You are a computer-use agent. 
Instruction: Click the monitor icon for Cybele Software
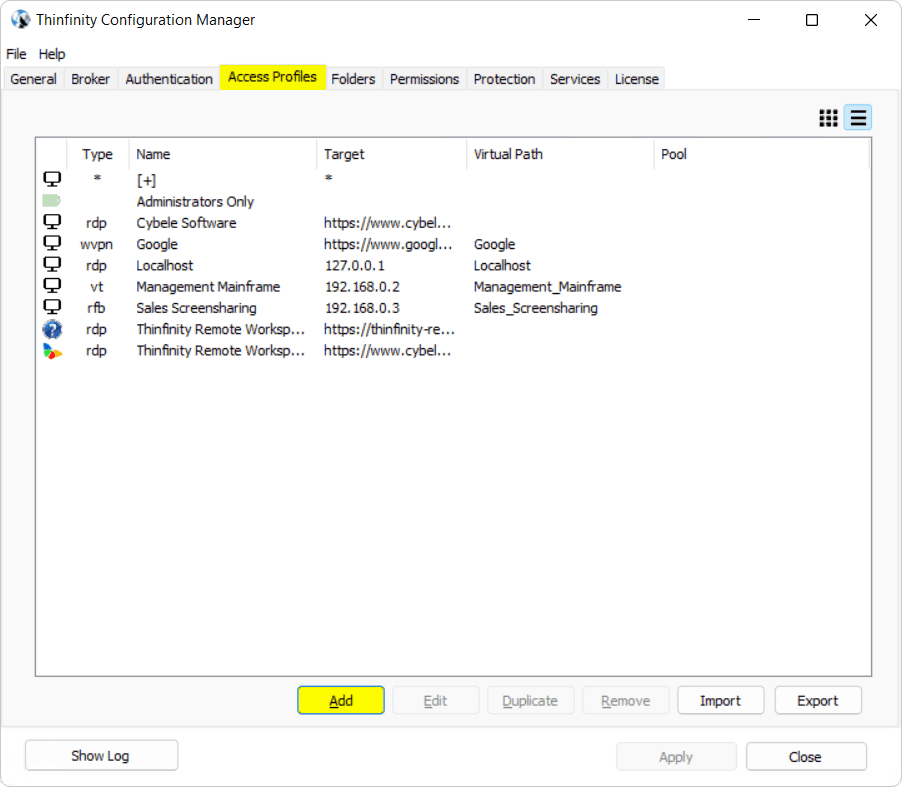click(x=52, y=222)
